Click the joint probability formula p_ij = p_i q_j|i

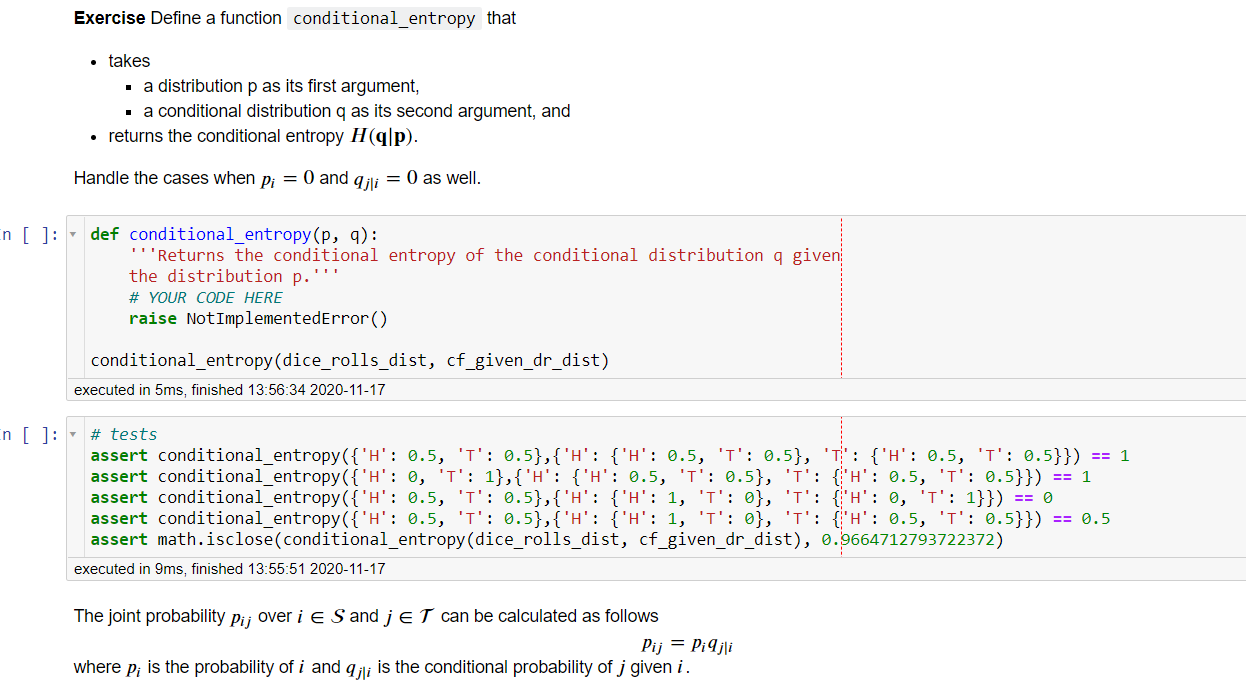(x=685, y=642)
